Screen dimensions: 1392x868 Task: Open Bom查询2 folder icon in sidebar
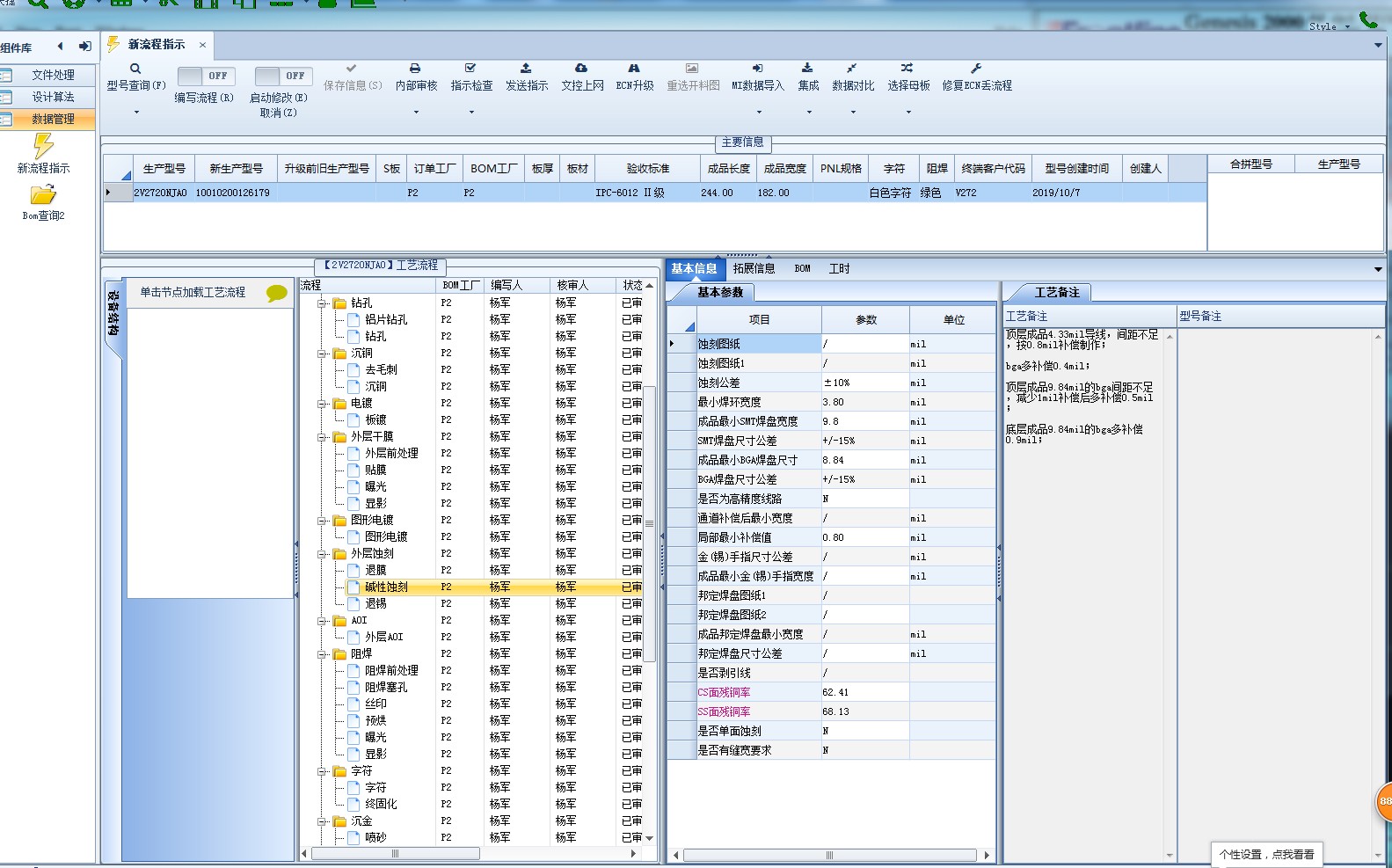click(43, 194)
